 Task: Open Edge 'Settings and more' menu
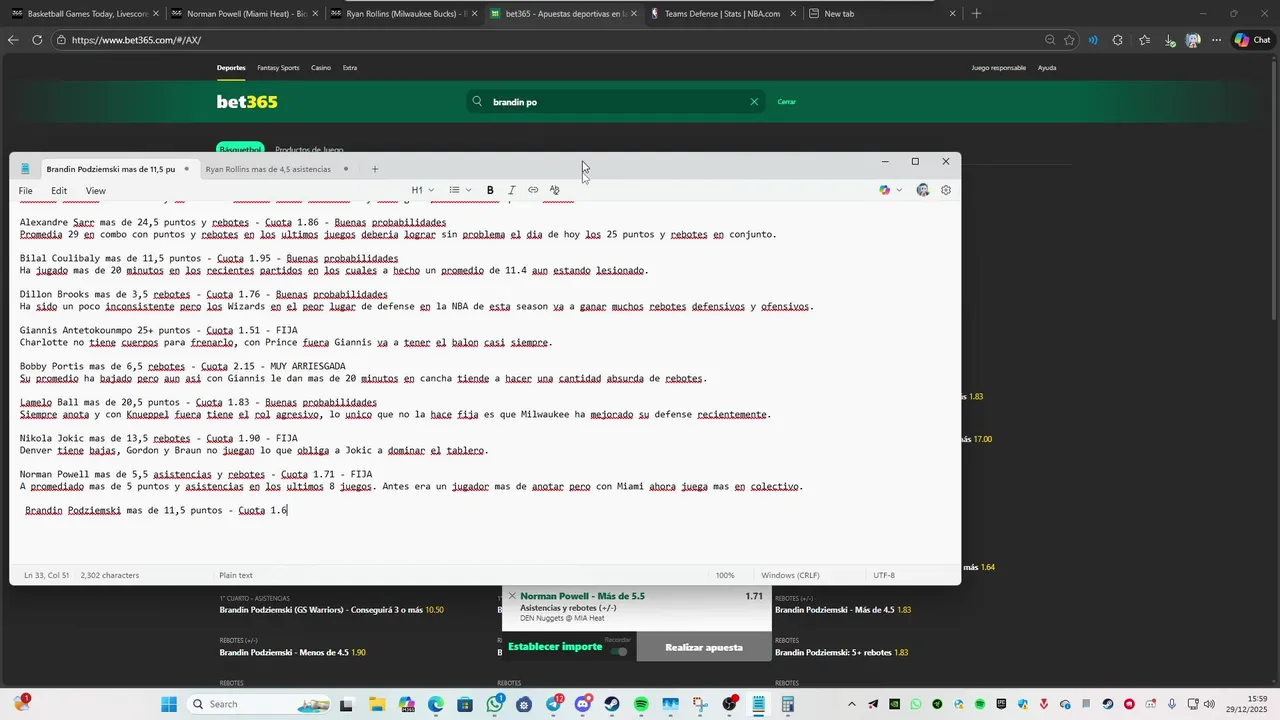pyautogui.click(x=1217, y=40)
